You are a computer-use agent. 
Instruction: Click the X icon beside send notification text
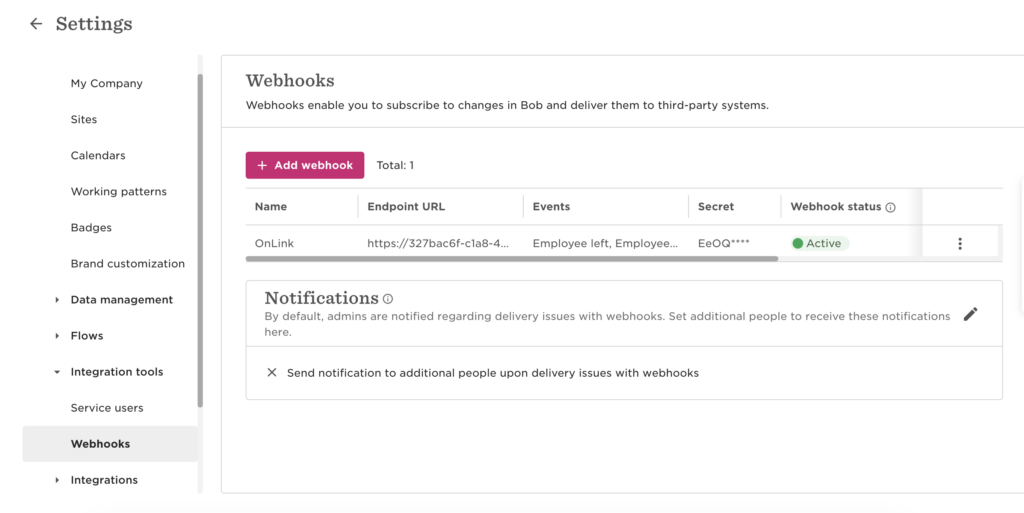pyautogui.click(x=272, y=373)
